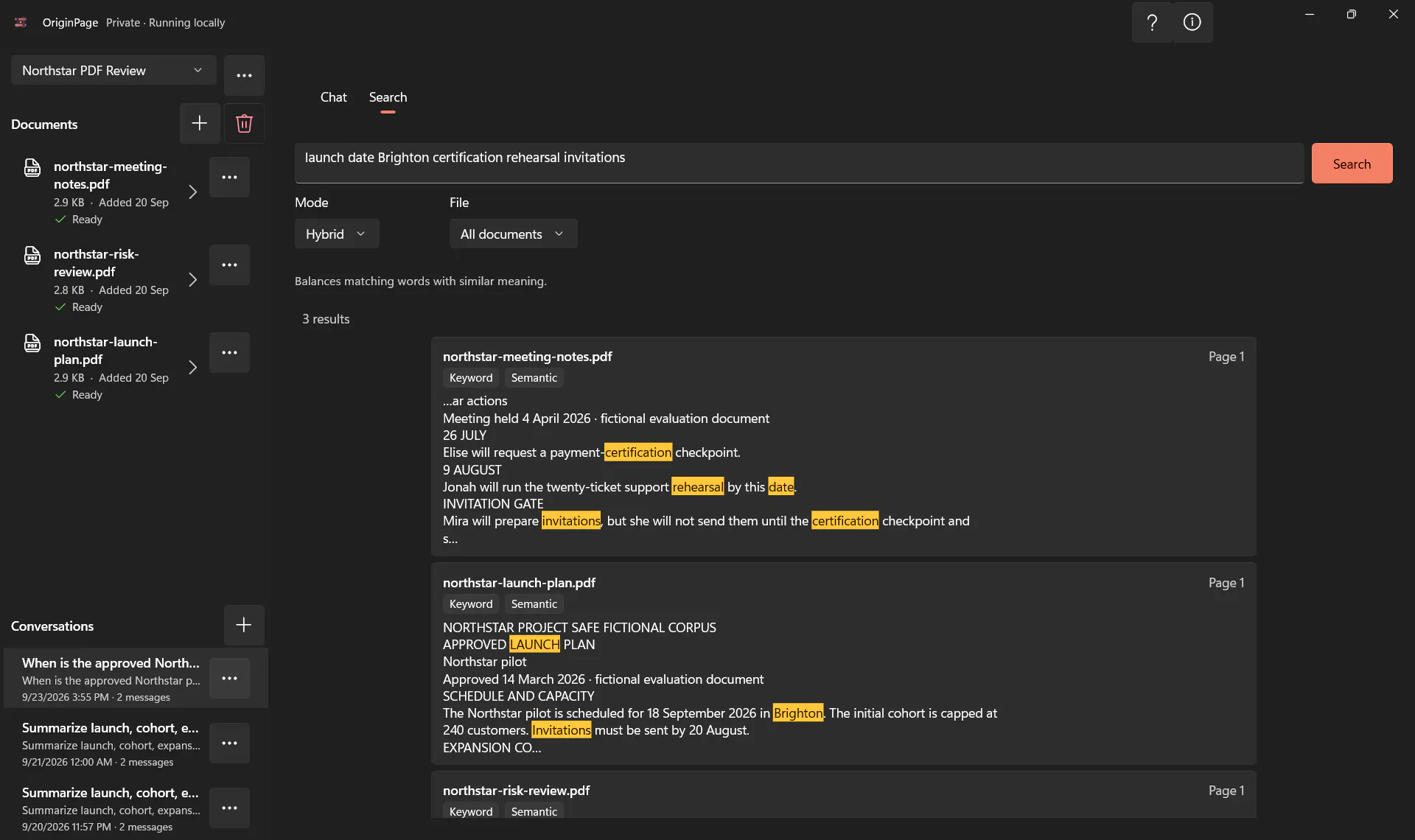Click highlighted 'Brighton' in launch-plan result
1415x840 pixels.
[x=797, y=713]
